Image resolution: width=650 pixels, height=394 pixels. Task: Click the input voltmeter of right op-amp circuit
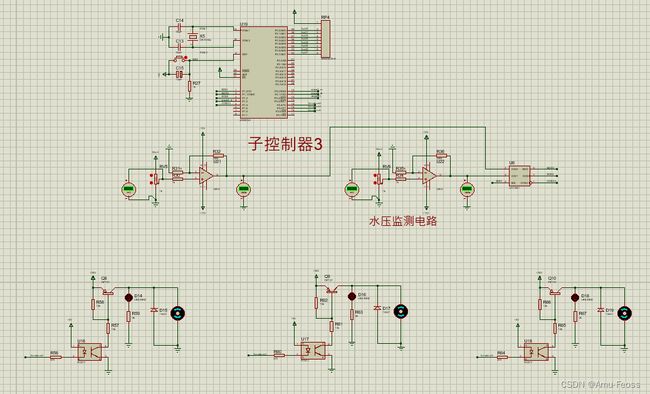[352, 190]
